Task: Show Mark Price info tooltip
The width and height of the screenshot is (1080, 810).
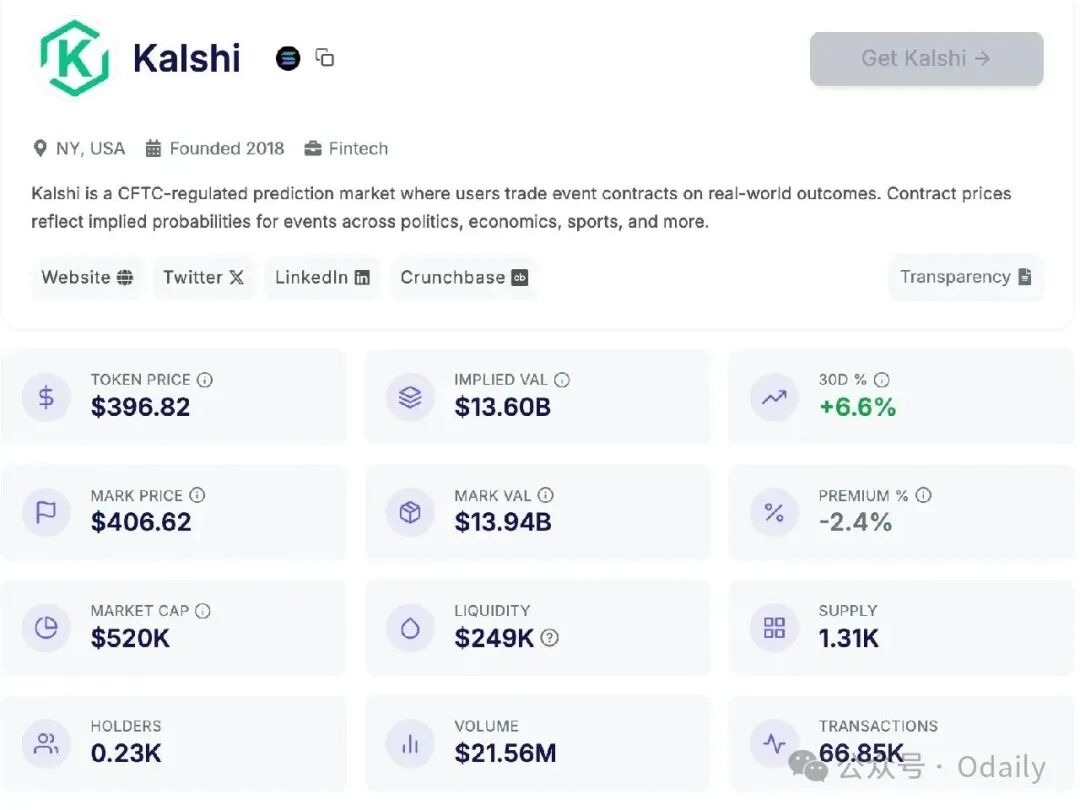Action: (x=197, y=495)
